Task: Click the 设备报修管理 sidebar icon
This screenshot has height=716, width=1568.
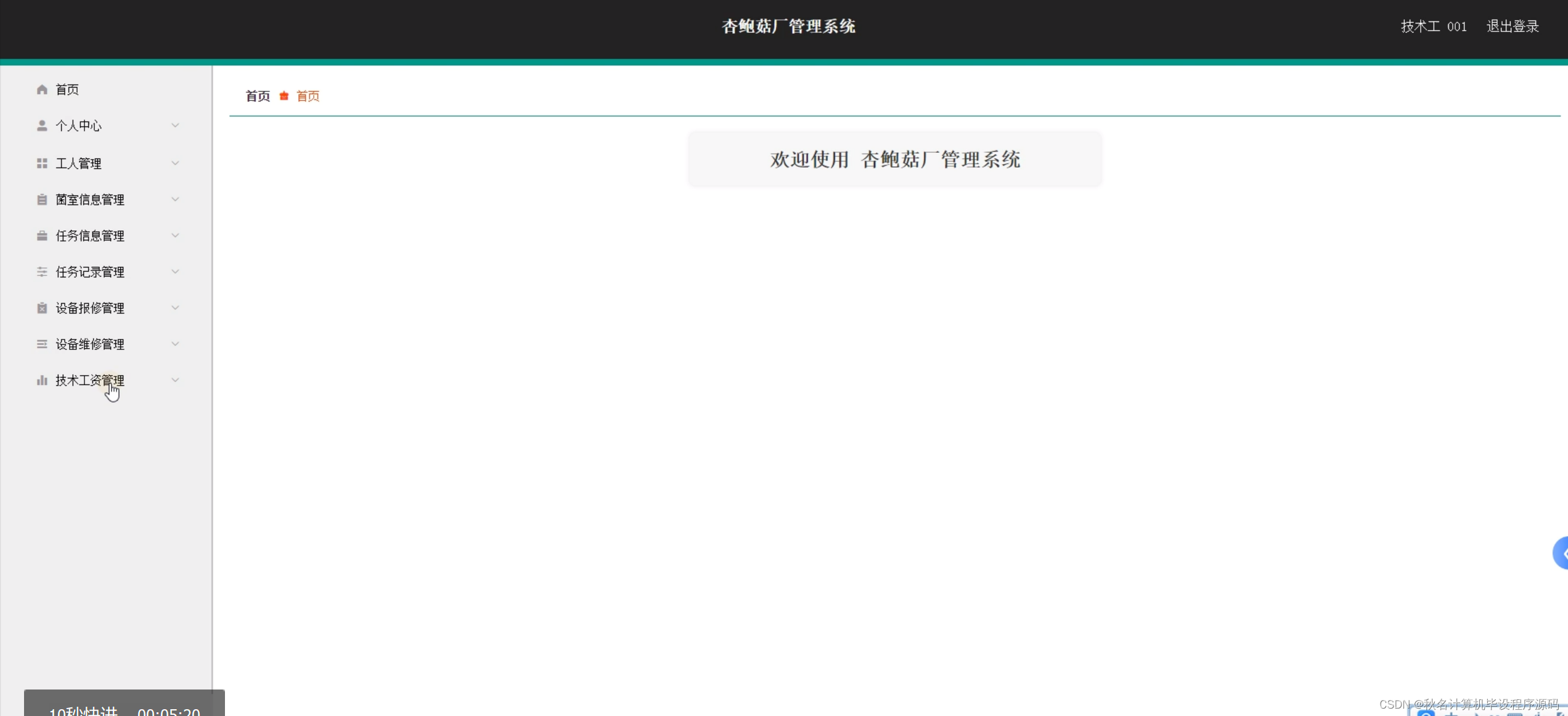Action: (x=41, y=307)
